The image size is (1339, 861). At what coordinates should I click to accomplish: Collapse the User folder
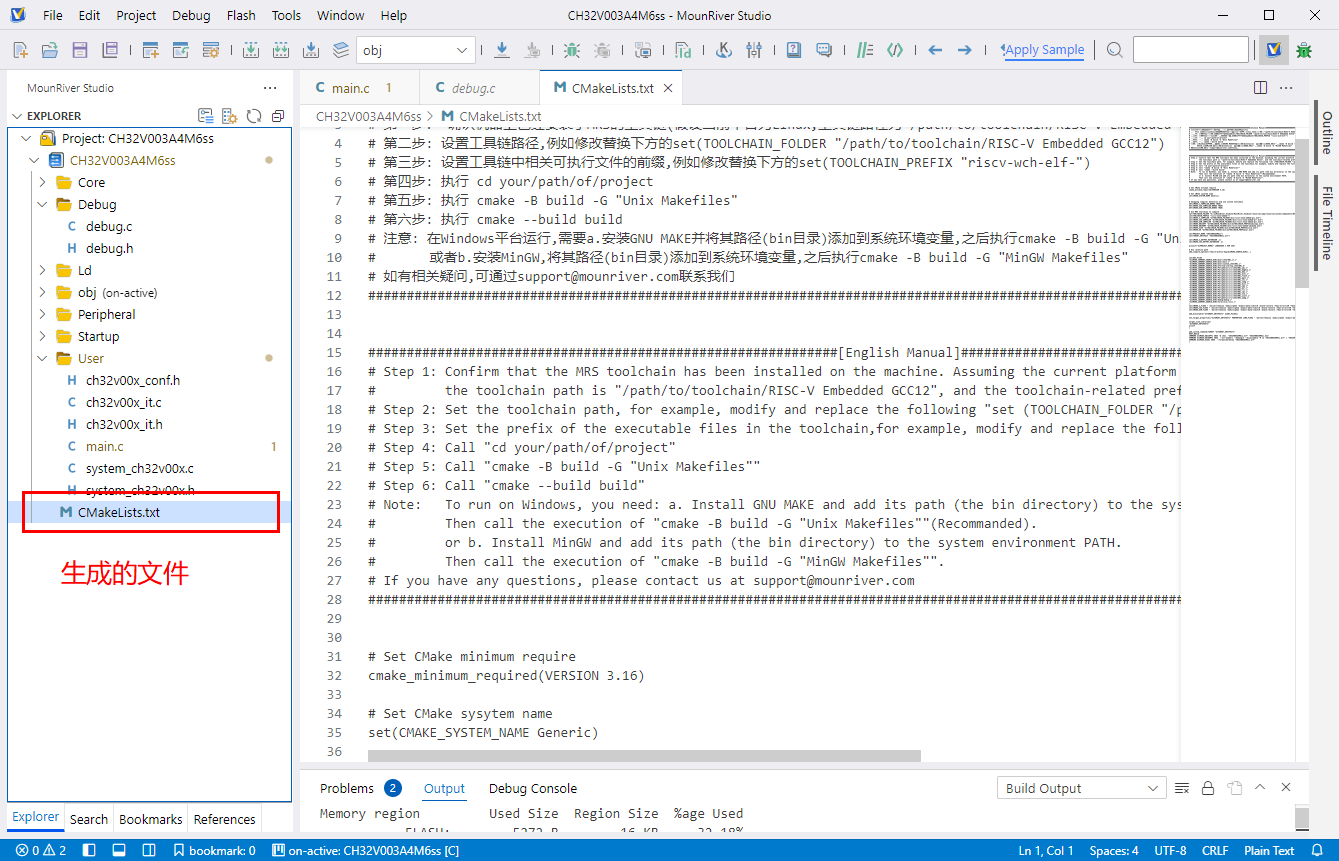[42, 358]
